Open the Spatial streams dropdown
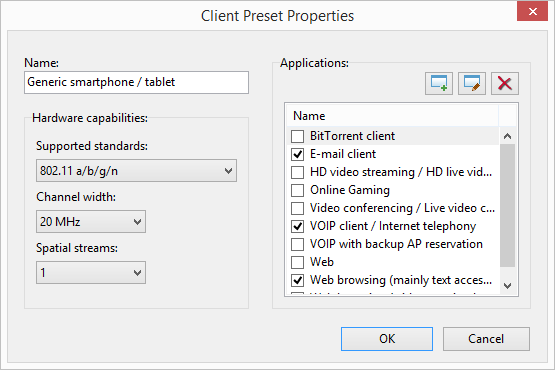Viewport: 555px width, 370px height. pos(91,273)
